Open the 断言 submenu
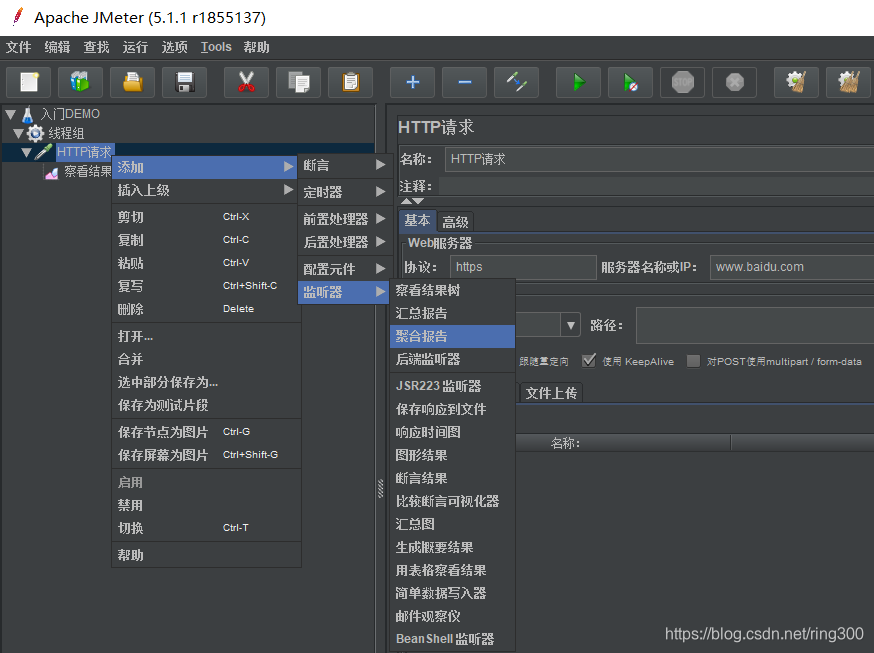 coord(344,165)
